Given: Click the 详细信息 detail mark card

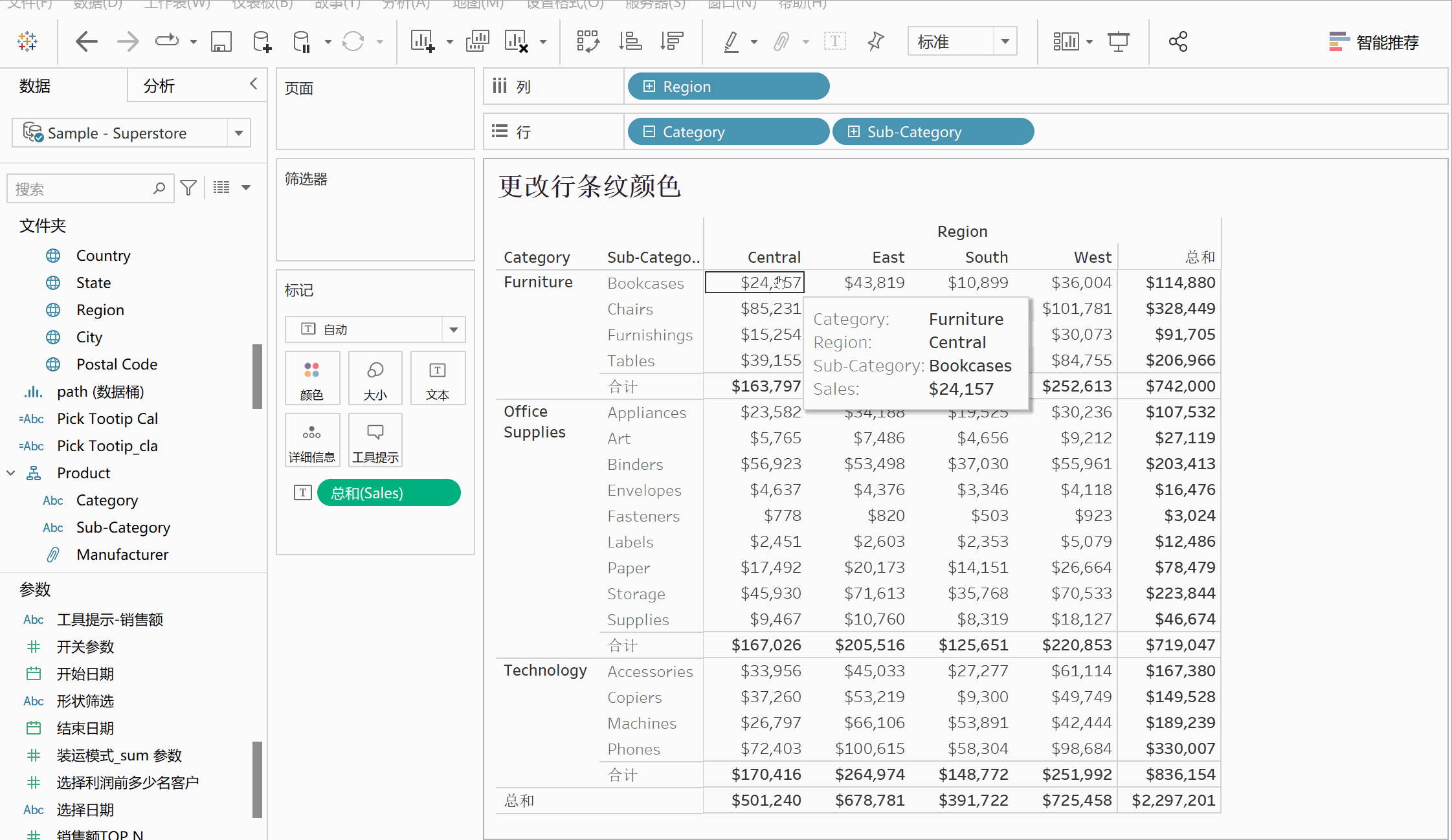Looking at the screenshot, I should point(312,441).
